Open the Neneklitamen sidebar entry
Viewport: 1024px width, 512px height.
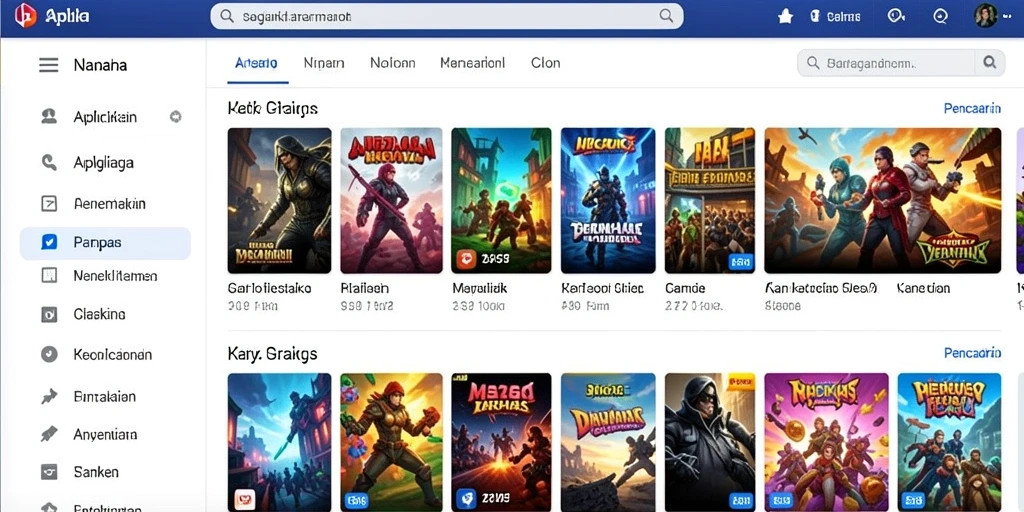(x=105, y=276)
